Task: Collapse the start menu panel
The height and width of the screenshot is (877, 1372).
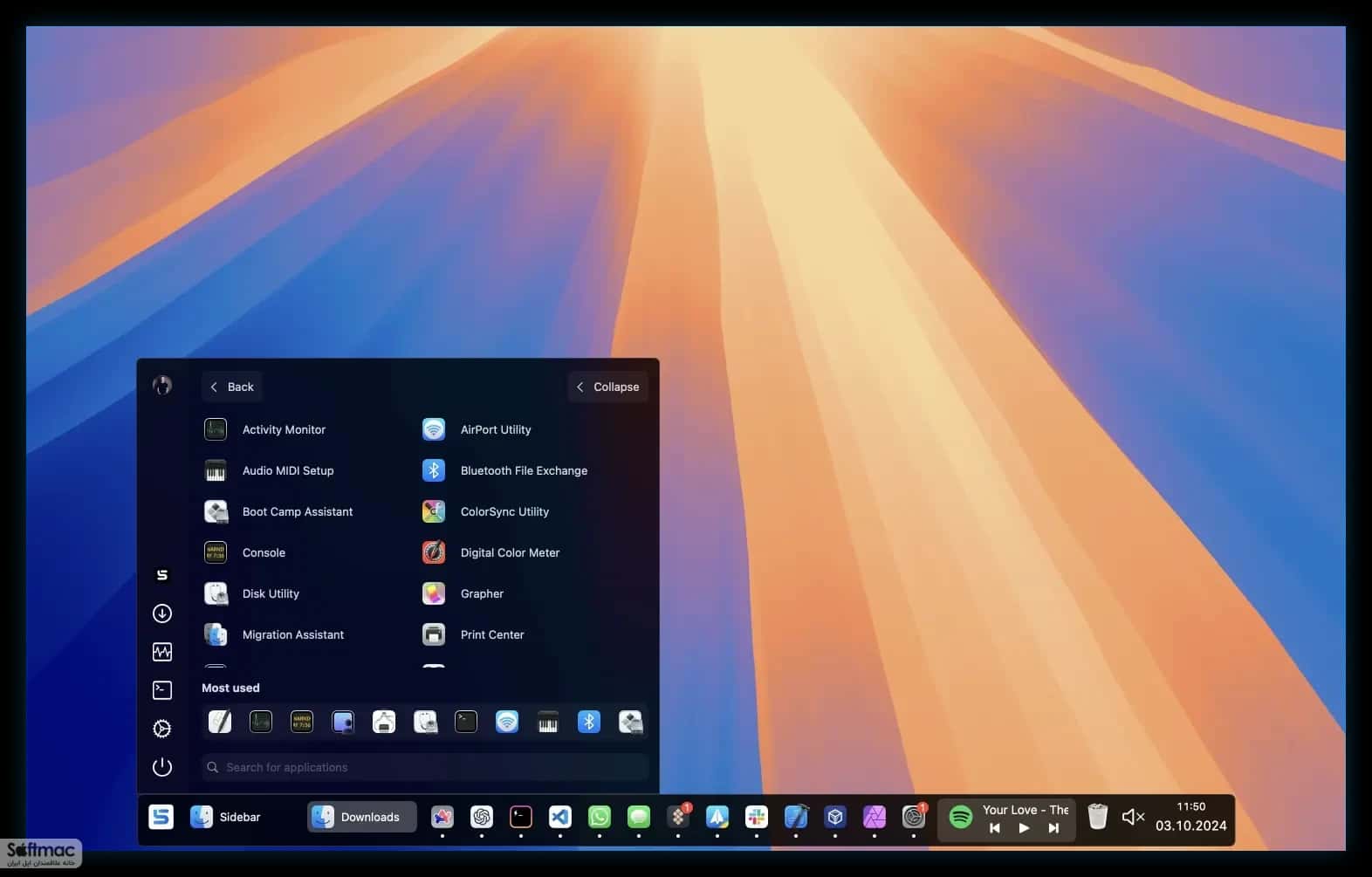Action: click(607, 387)
